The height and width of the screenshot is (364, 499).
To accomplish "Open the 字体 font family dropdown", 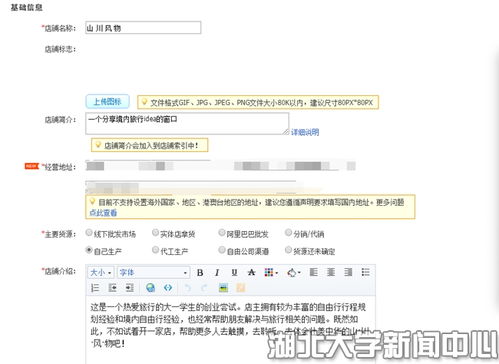I will (153, 272).
